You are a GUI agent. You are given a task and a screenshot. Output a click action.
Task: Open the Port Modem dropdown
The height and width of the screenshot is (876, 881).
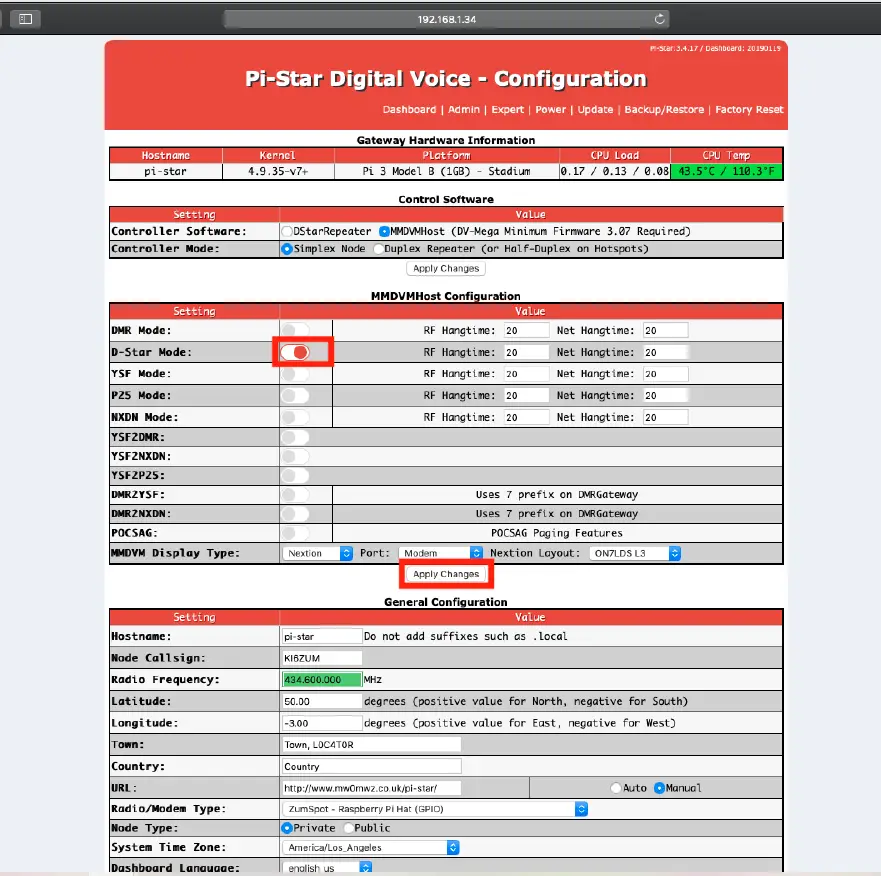[440, 553]
